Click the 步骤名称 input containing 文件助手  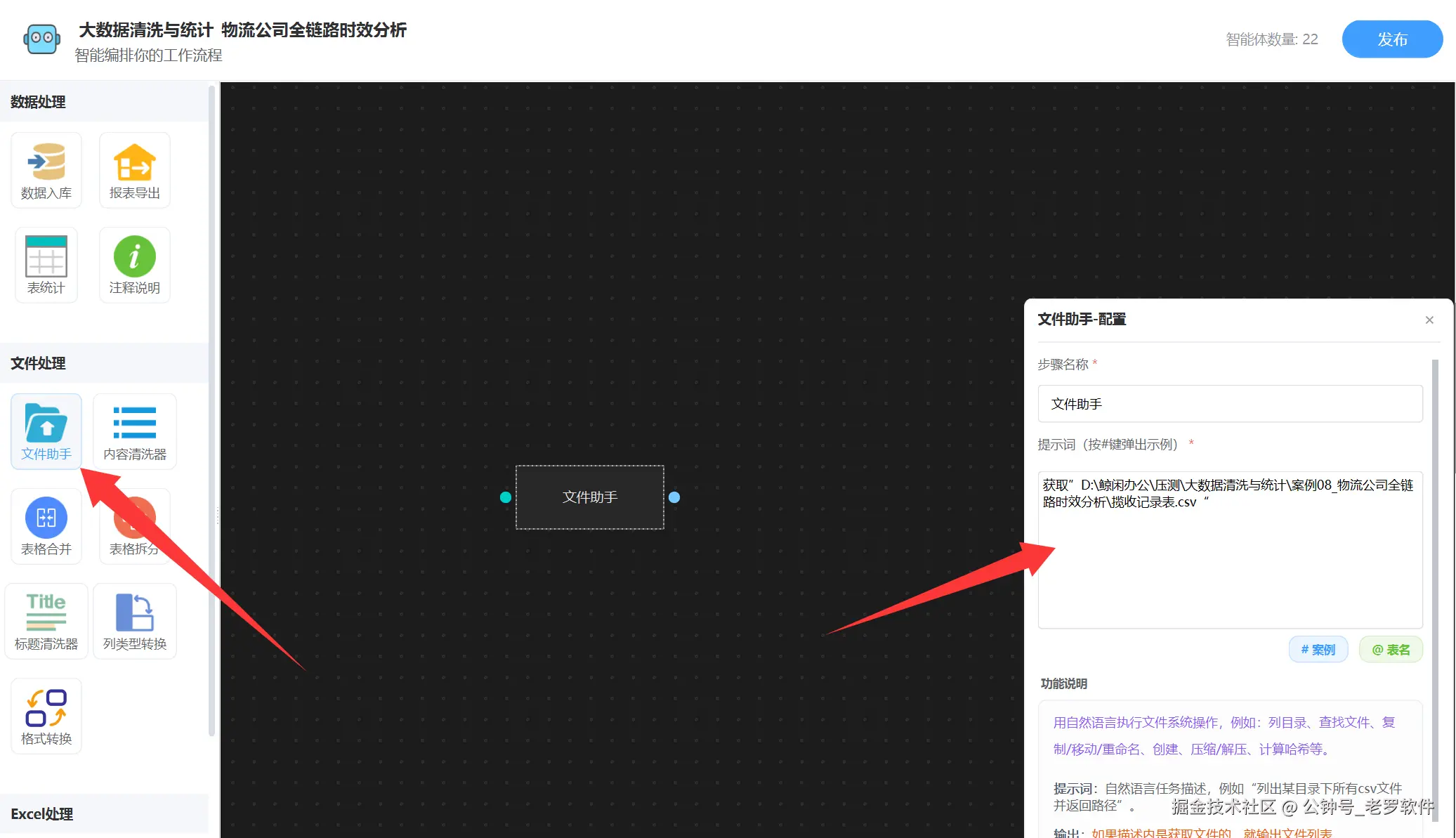tap(1230, 404)
